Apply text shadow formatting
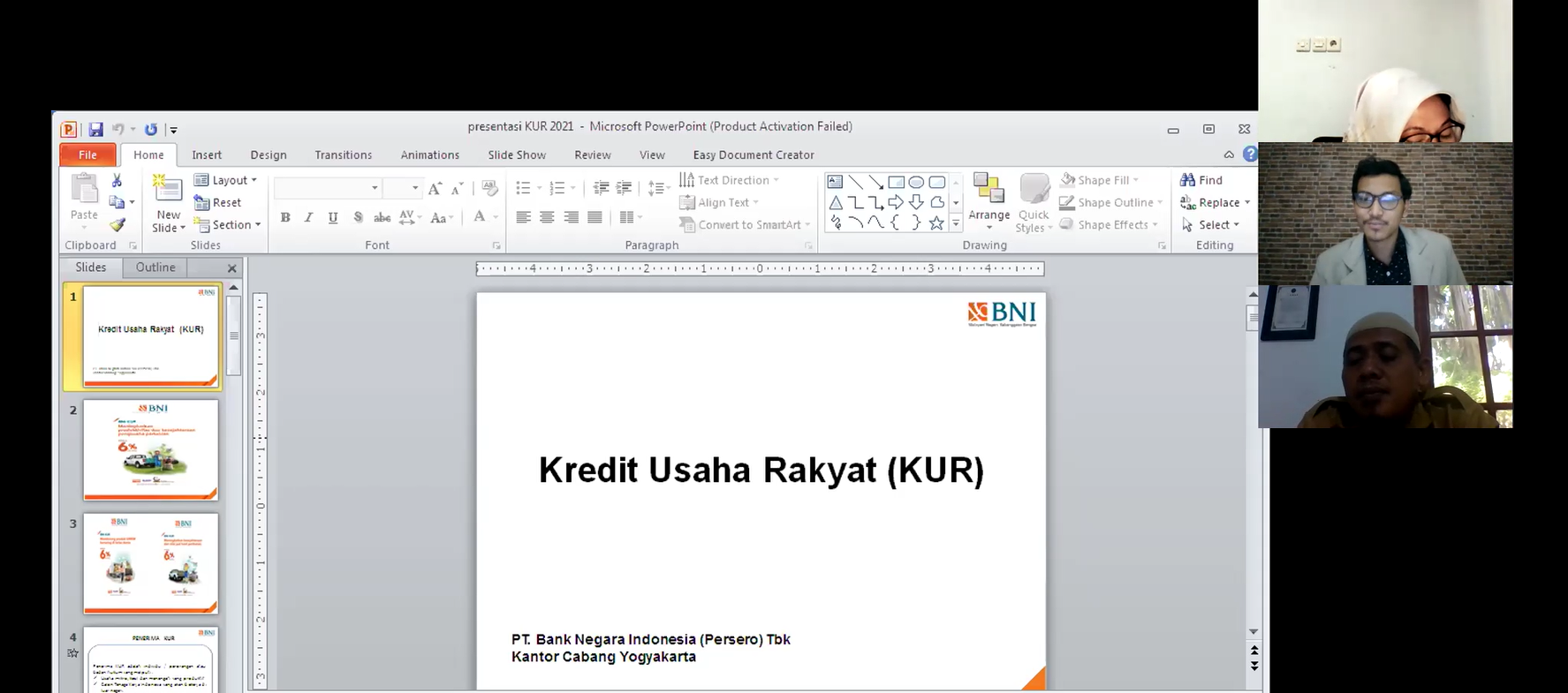Screen dimensions: 1568x693 (x=358, y=217)
